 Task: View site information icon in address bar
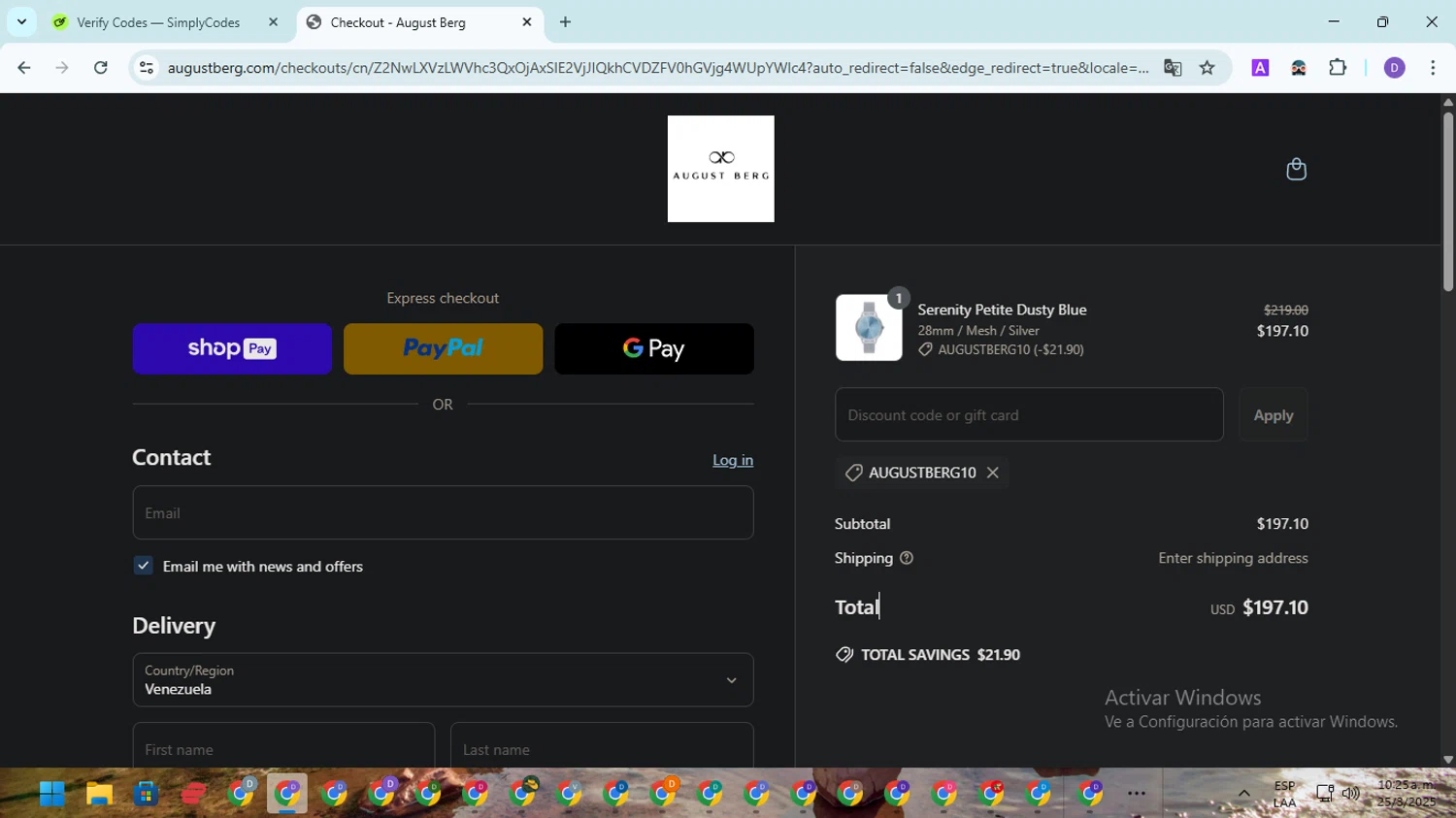click(147, 68)
